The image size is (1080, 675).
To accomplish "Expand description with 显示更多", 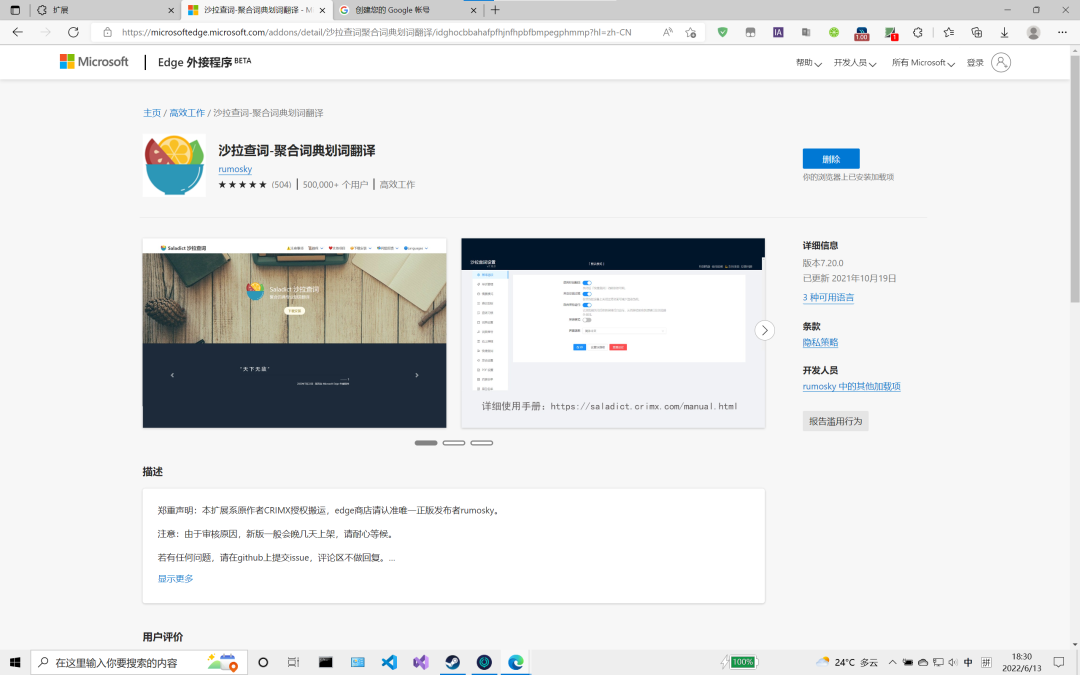I will (x=176, y=579).
